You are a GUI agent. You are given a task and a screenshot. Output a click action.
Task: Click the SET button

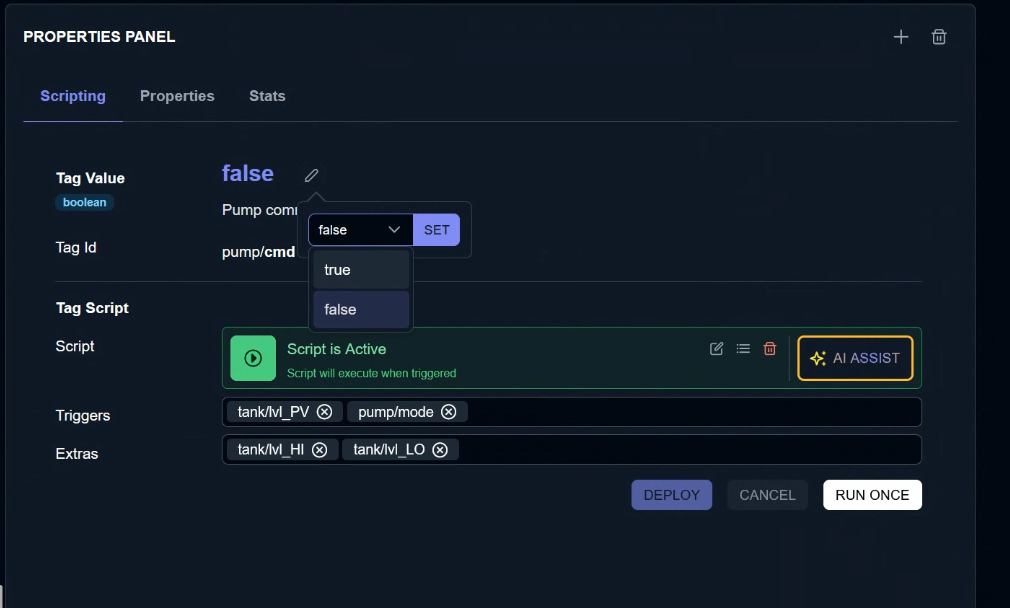coord(437,230)
